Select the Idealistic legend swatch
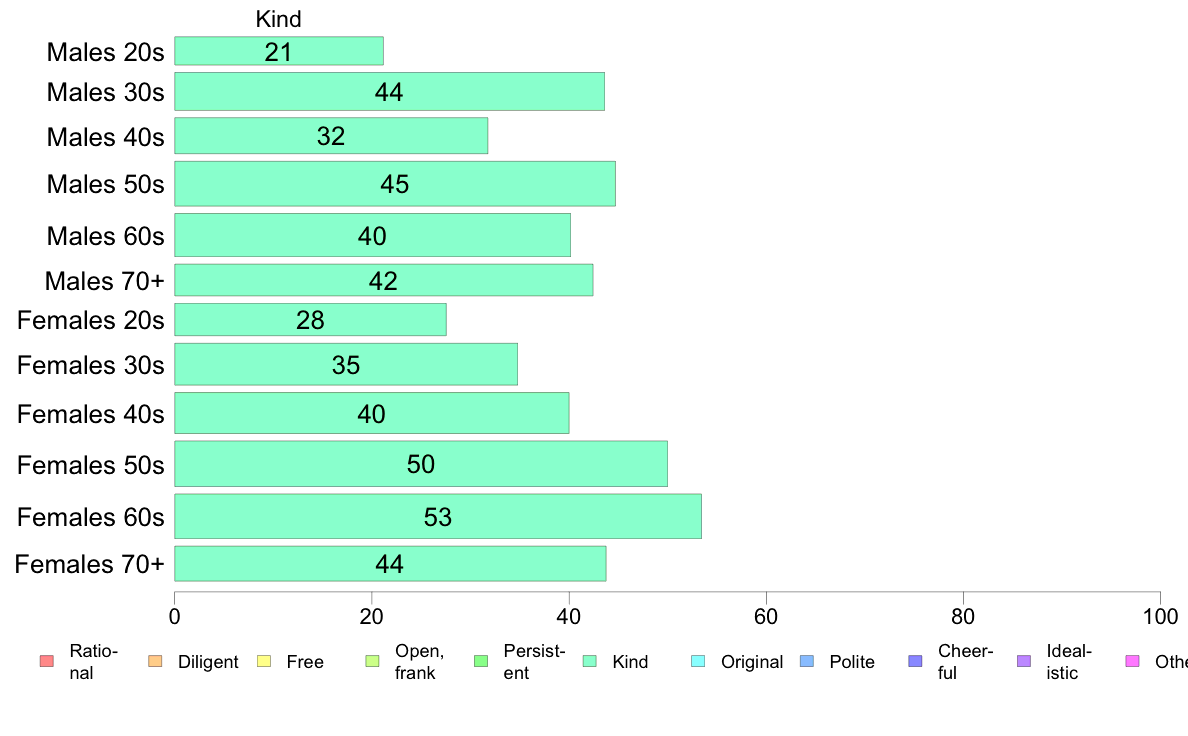Viewport: 1188px width, 736px height. point(1024,661)
